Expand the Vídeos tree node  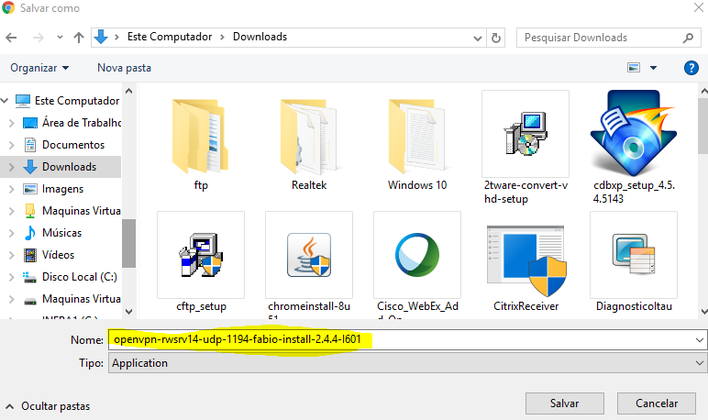[12, 255]
